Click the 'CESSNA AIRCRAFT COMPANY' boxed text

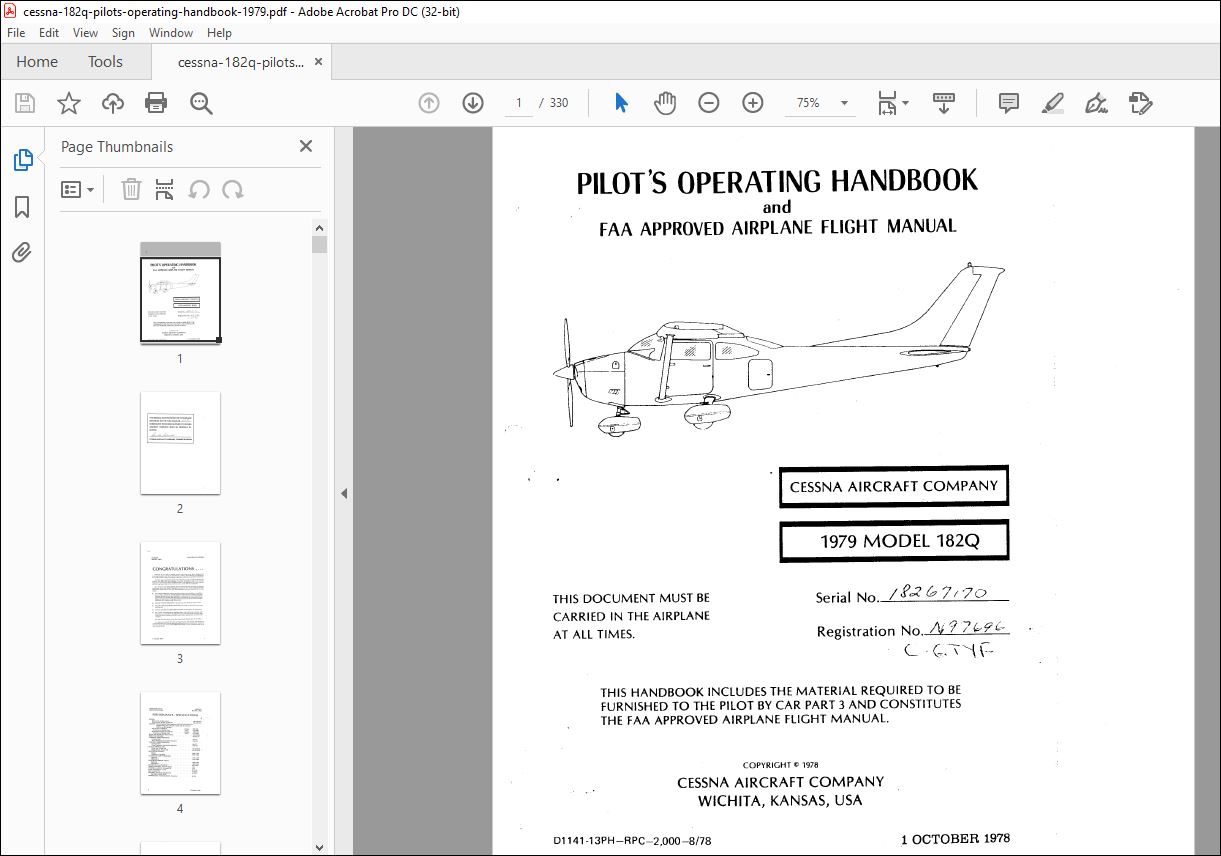[x=894, y=486]
